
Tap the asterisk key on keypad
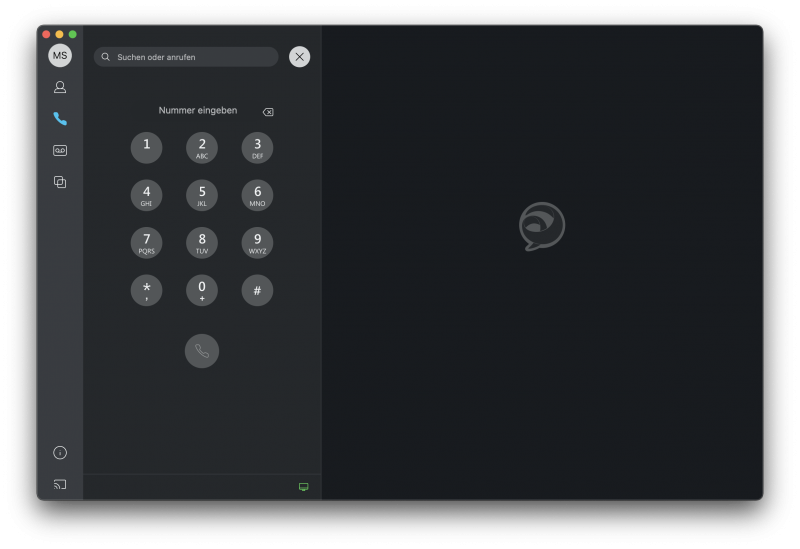[x=146, y=290]
